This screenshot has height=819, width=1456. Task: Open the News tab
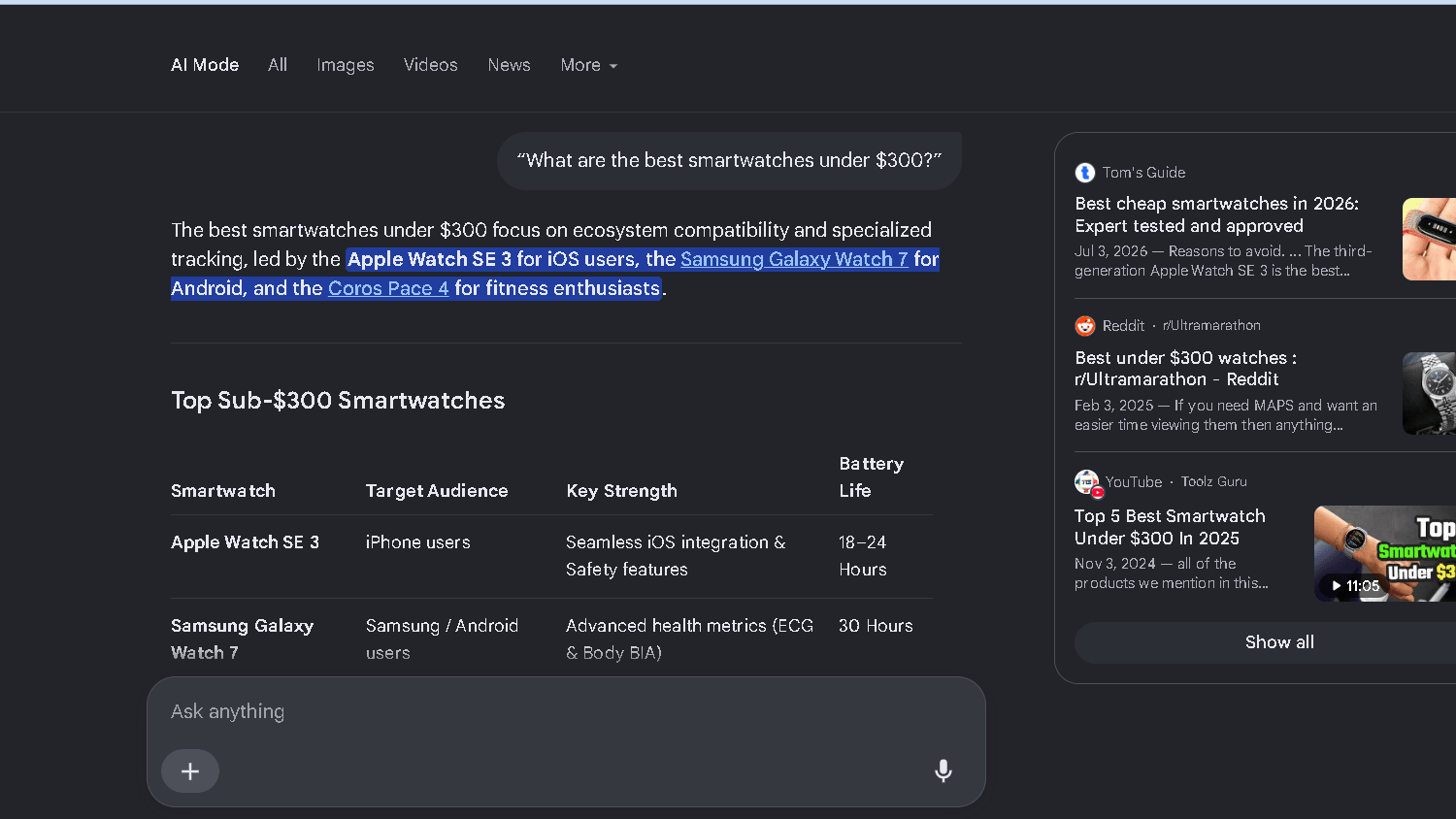tap(510, 65)
